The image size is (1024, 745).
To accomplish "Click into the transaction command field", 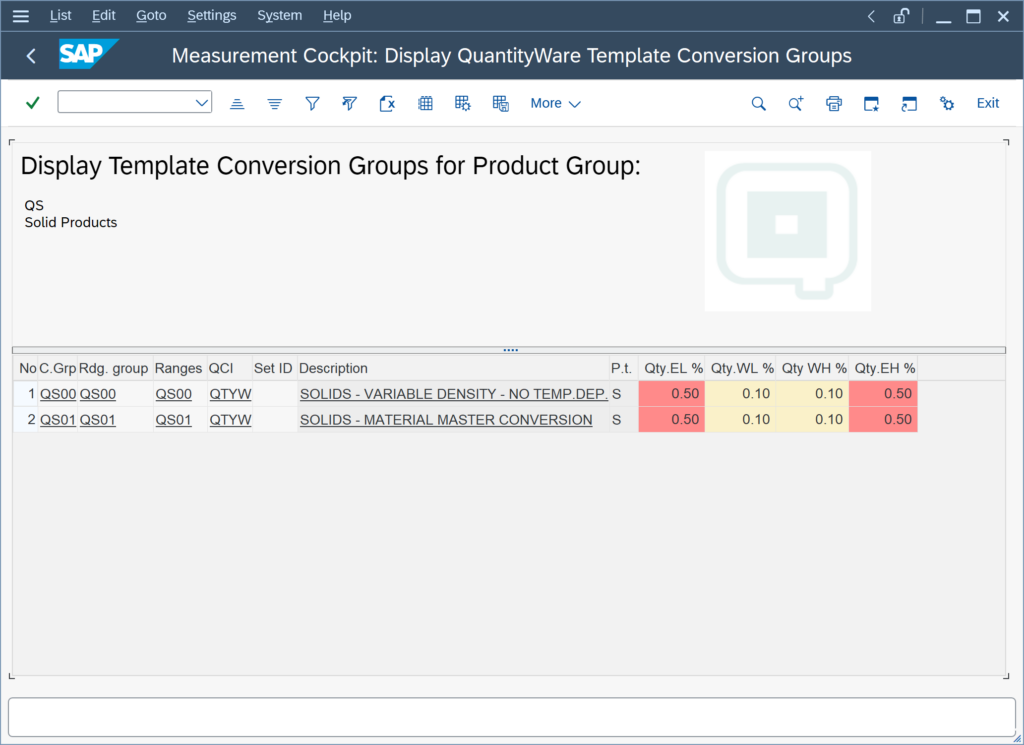I will click(x=127, y=102).
